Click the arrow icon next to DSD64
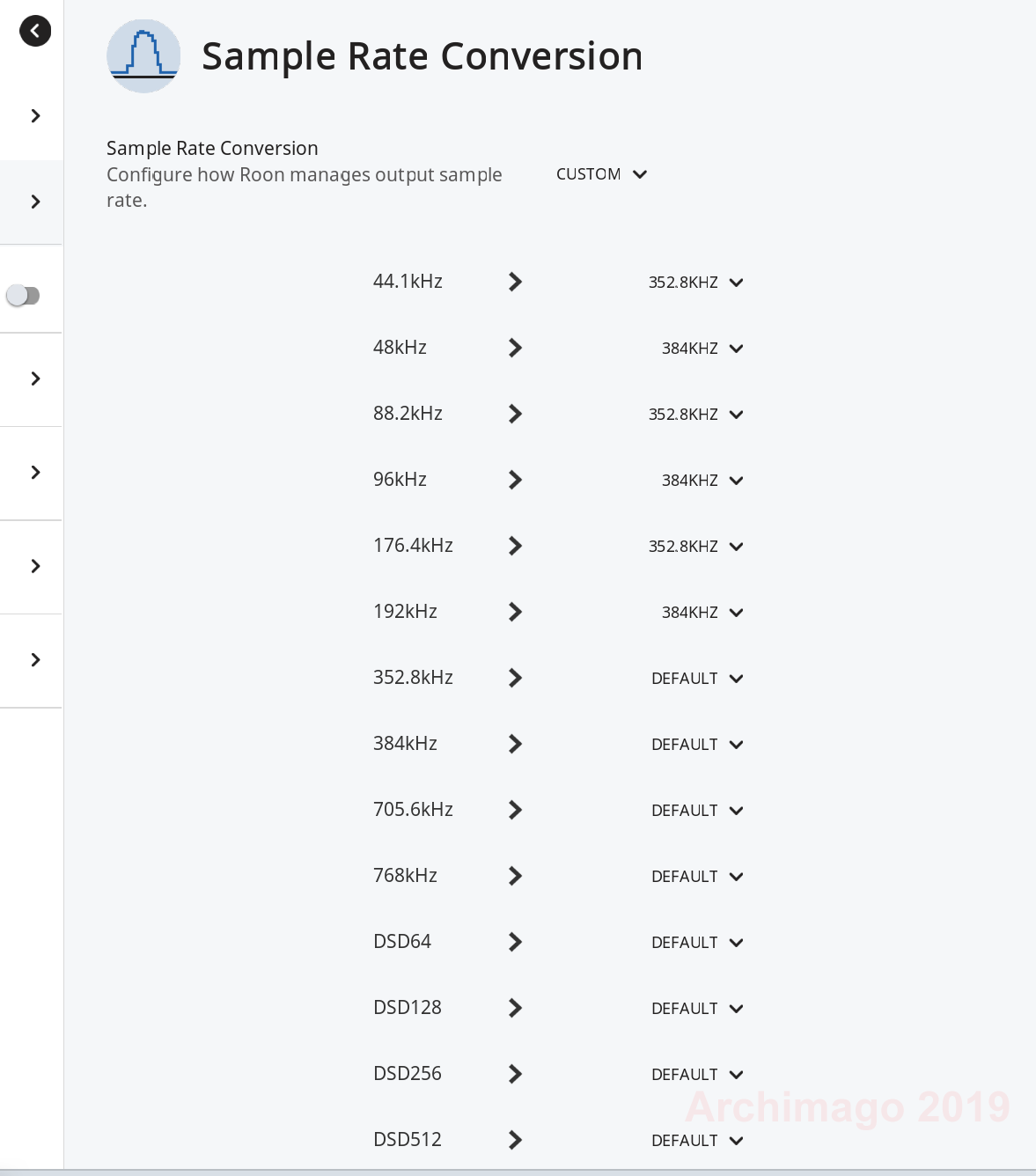This screenshot has height=1176, width=1036. click(516, 942)
